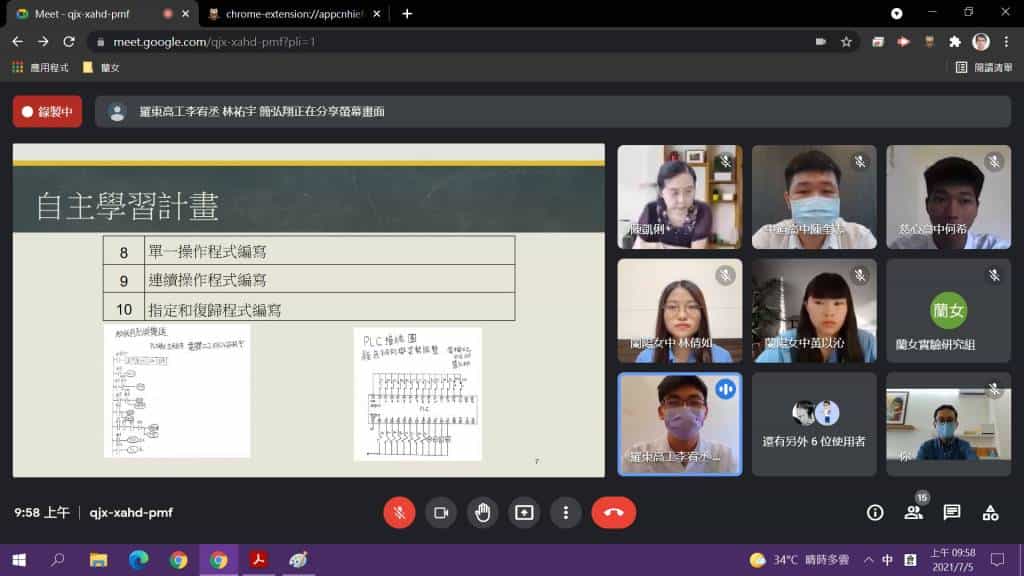The width and height of the screenshot is (1024, 576).
Task: Open the three-dot more options menu
Action: pos(565,513)
